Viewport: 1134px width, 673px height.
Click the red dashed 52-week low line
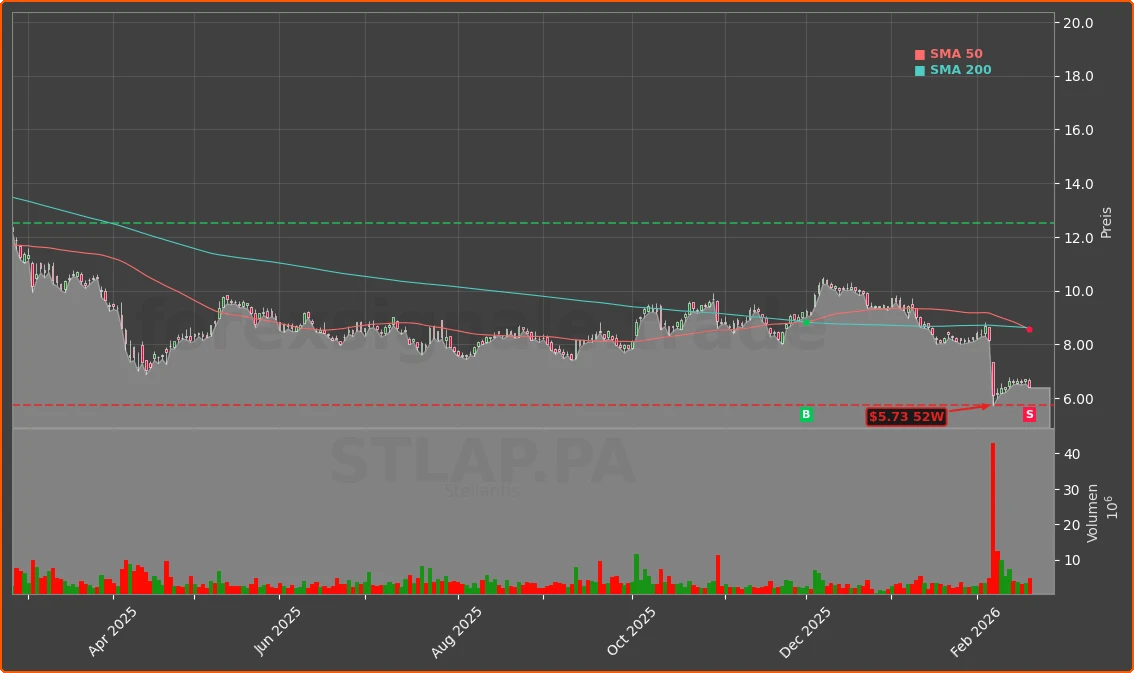point(400,404)
